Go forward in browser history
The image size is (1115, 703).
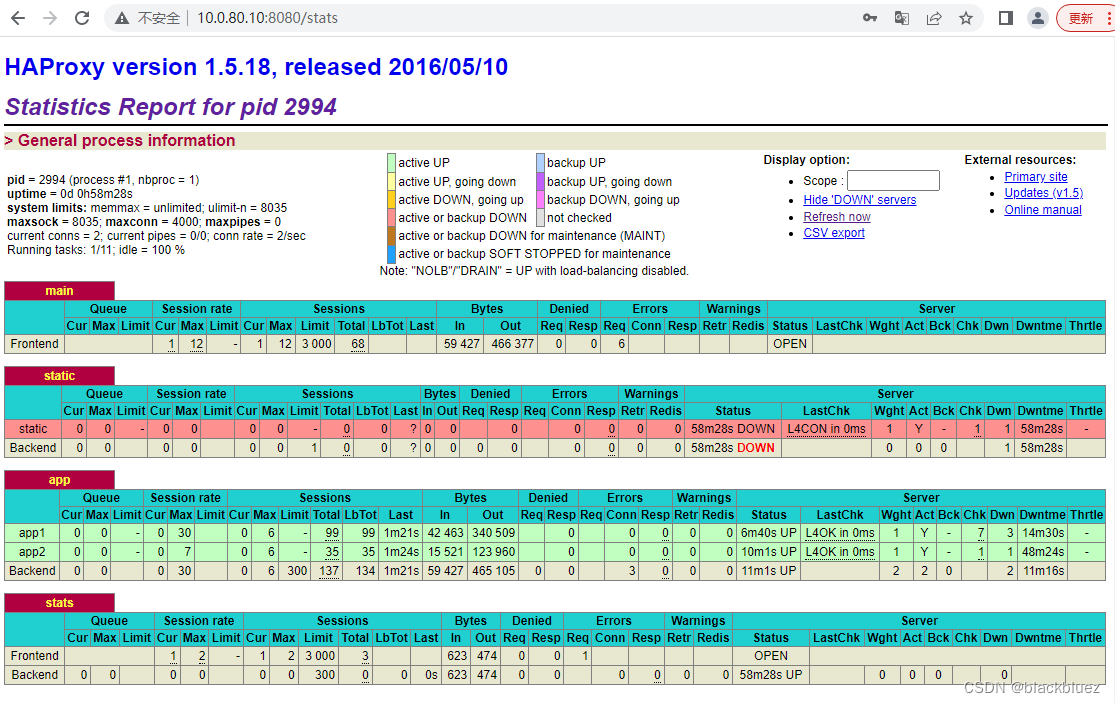[50, 18]
